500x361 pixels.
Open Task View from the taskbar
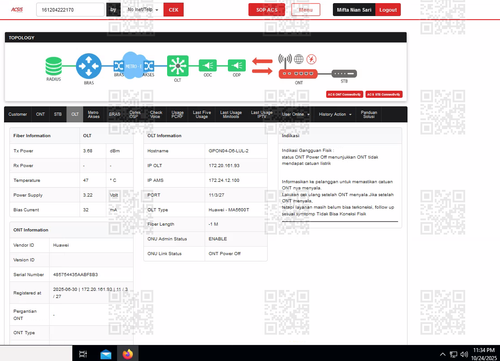(83, 354)
